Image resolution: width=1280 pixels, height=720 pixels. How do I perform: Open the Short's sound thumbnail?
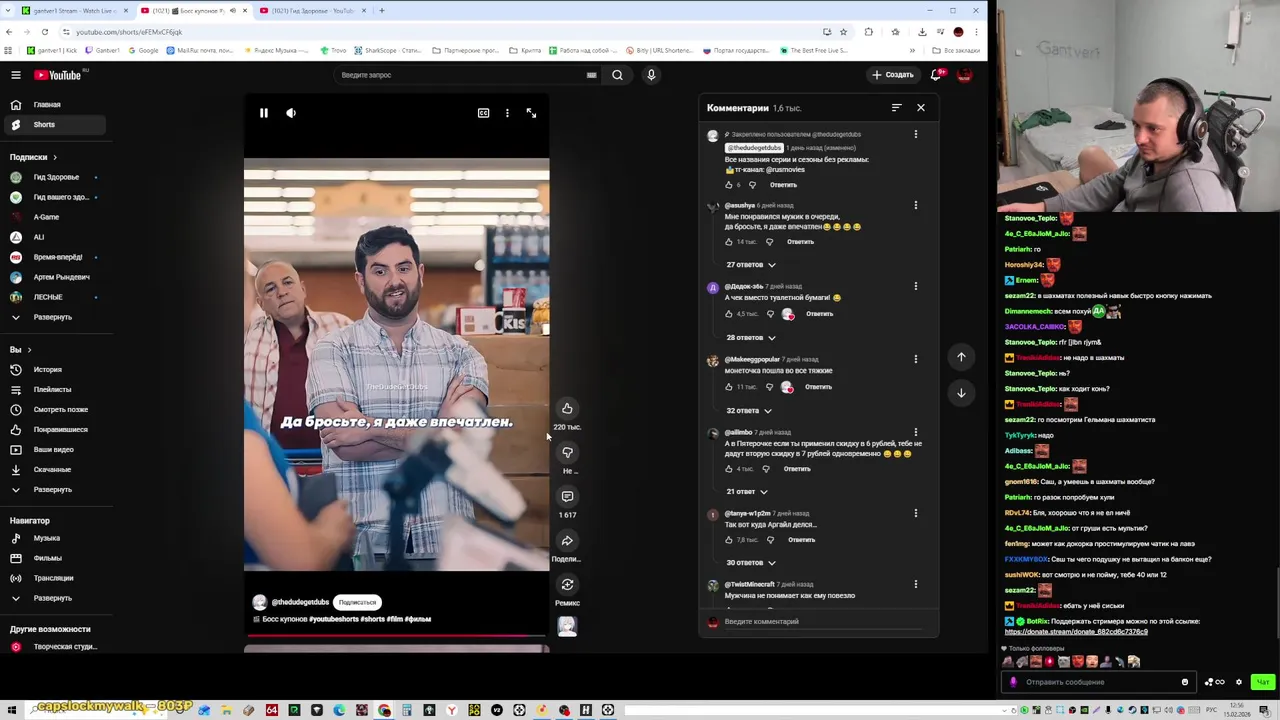click(x=567, y=626)
